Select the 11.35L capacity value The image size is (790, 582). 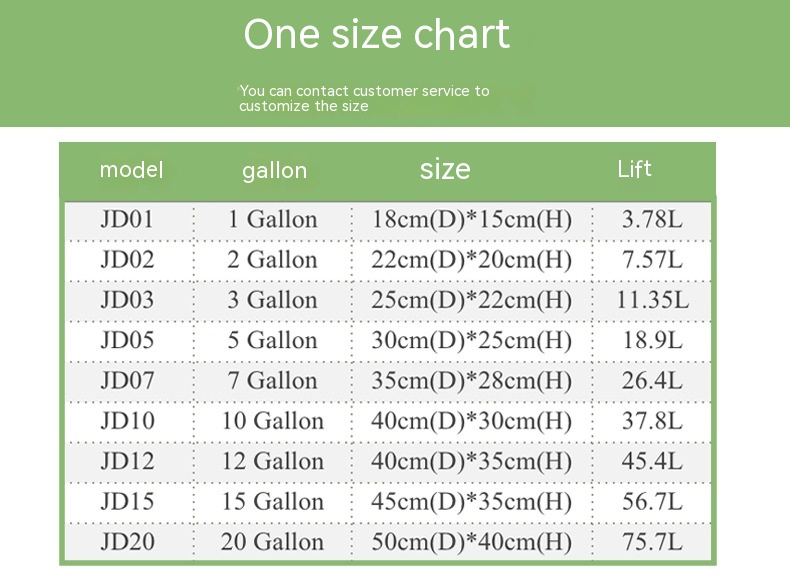click(652, 300)
